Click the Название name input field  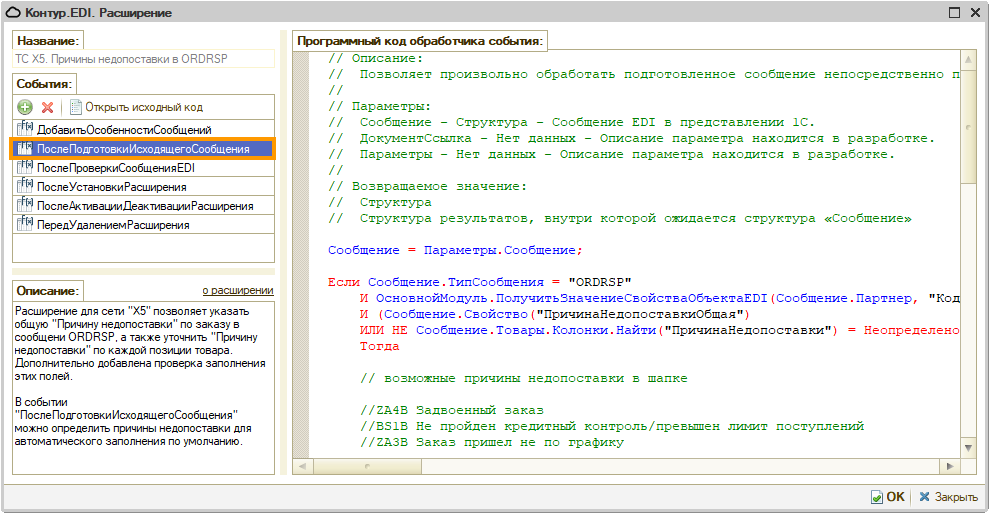[143, 59]
